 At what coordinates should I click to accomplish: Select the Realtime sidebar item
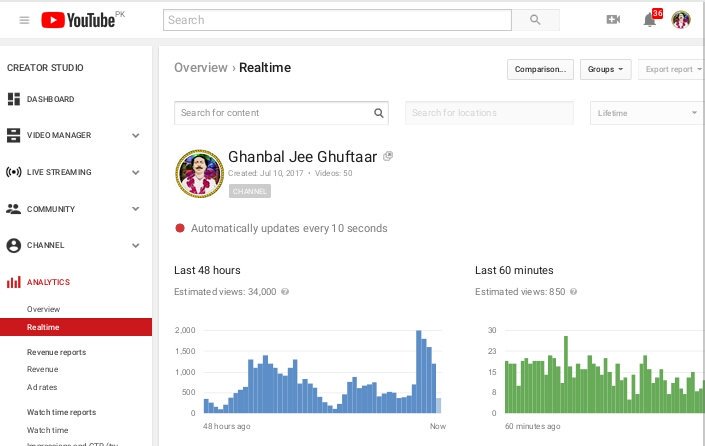click(76, 327)
